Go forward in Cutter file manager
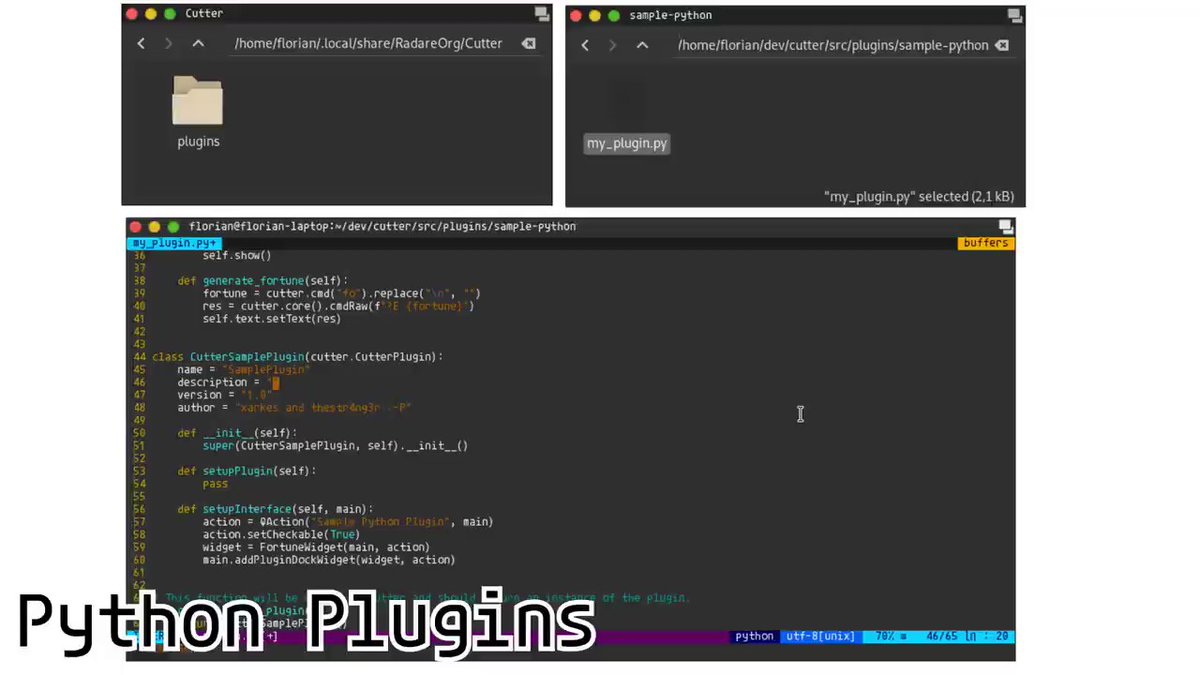The width and height of the screenshot is (1200, 675). coord(169,43)
